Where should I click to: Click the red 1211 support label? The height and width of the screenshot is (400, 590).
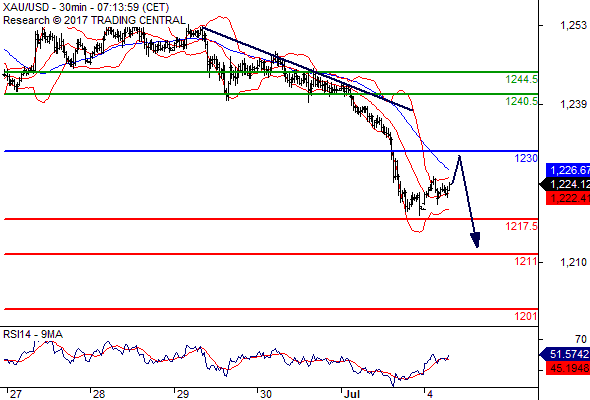click(x=526, y=261)
